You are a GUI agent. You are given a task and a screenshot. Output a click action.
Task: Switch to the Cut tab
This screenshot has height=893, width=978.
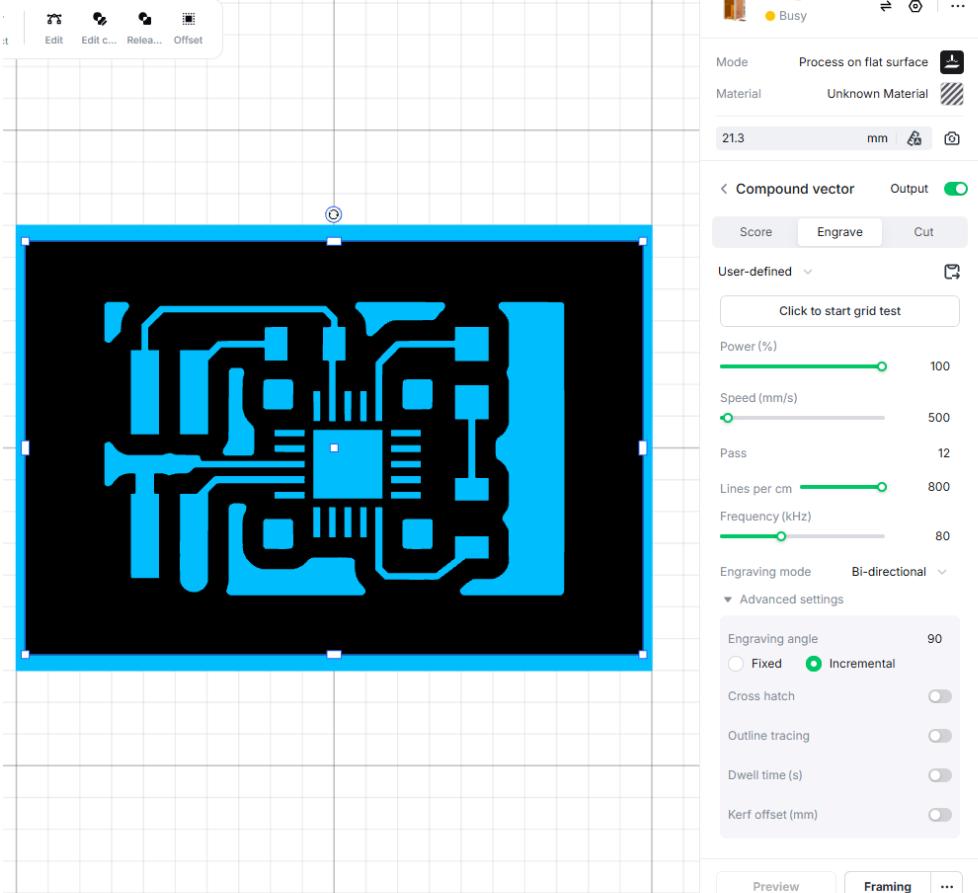923,232
